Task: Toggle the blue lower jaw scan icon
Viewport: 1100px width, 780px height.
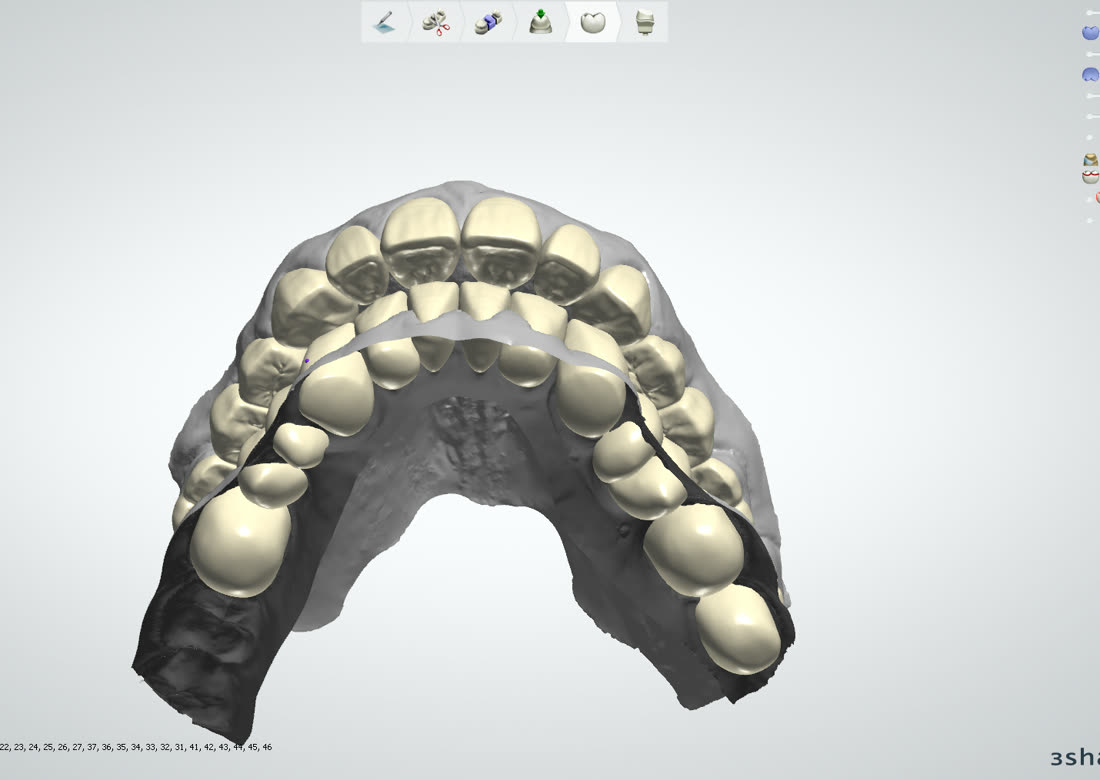Action: pos(1091,74)
